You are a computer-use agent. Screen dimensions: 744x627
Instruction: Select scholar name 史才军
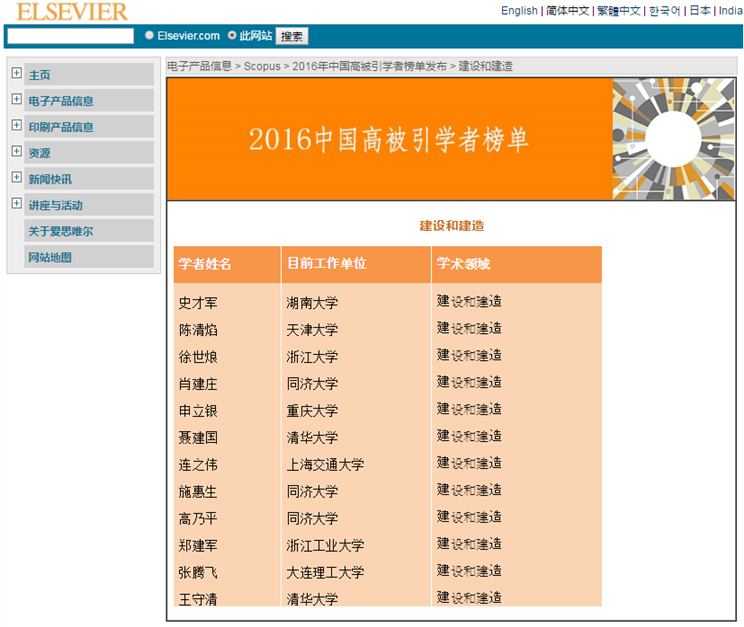pyautogui.click(x=198, y=303)
